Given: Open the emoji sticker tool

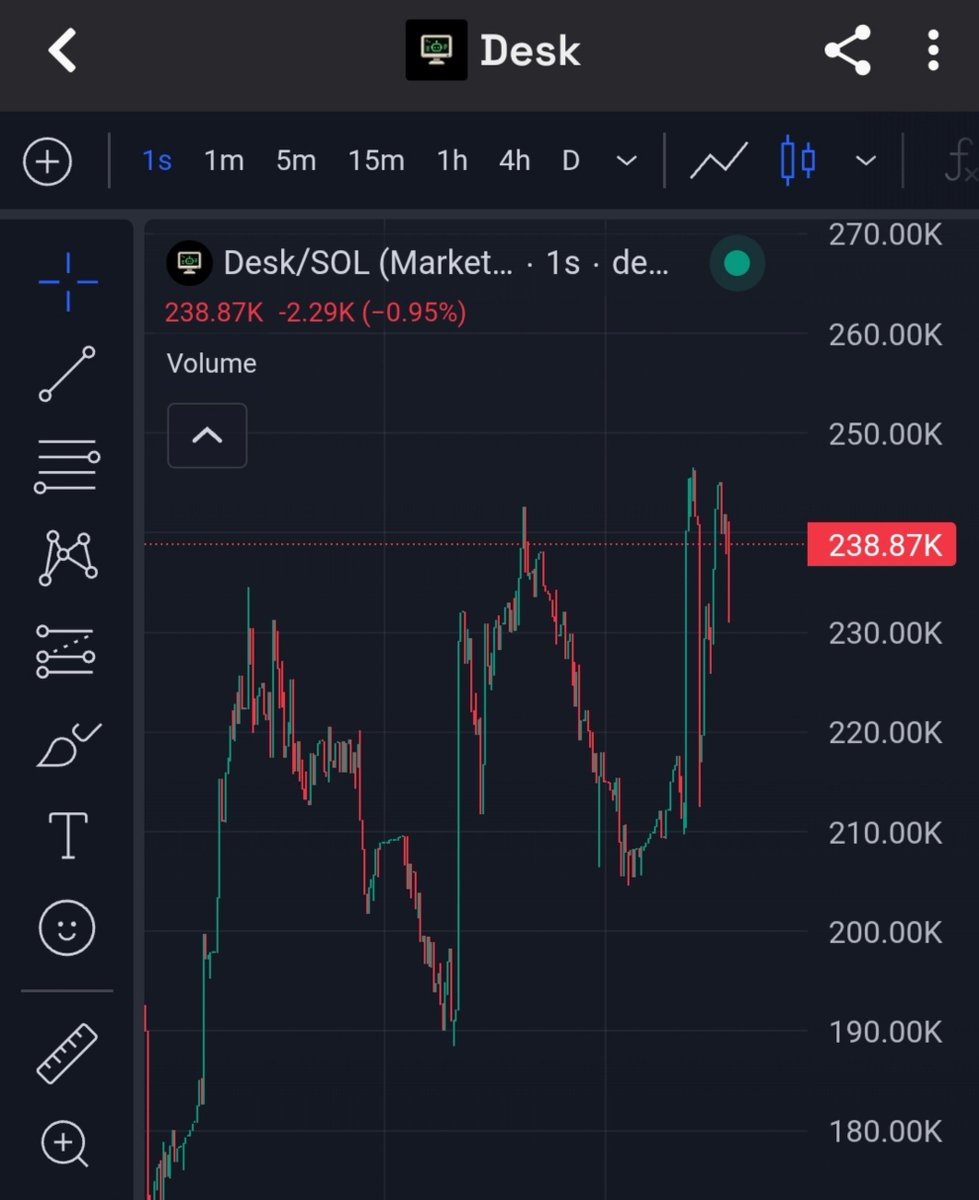Looking at the screenshot, I should pos(67,927).
